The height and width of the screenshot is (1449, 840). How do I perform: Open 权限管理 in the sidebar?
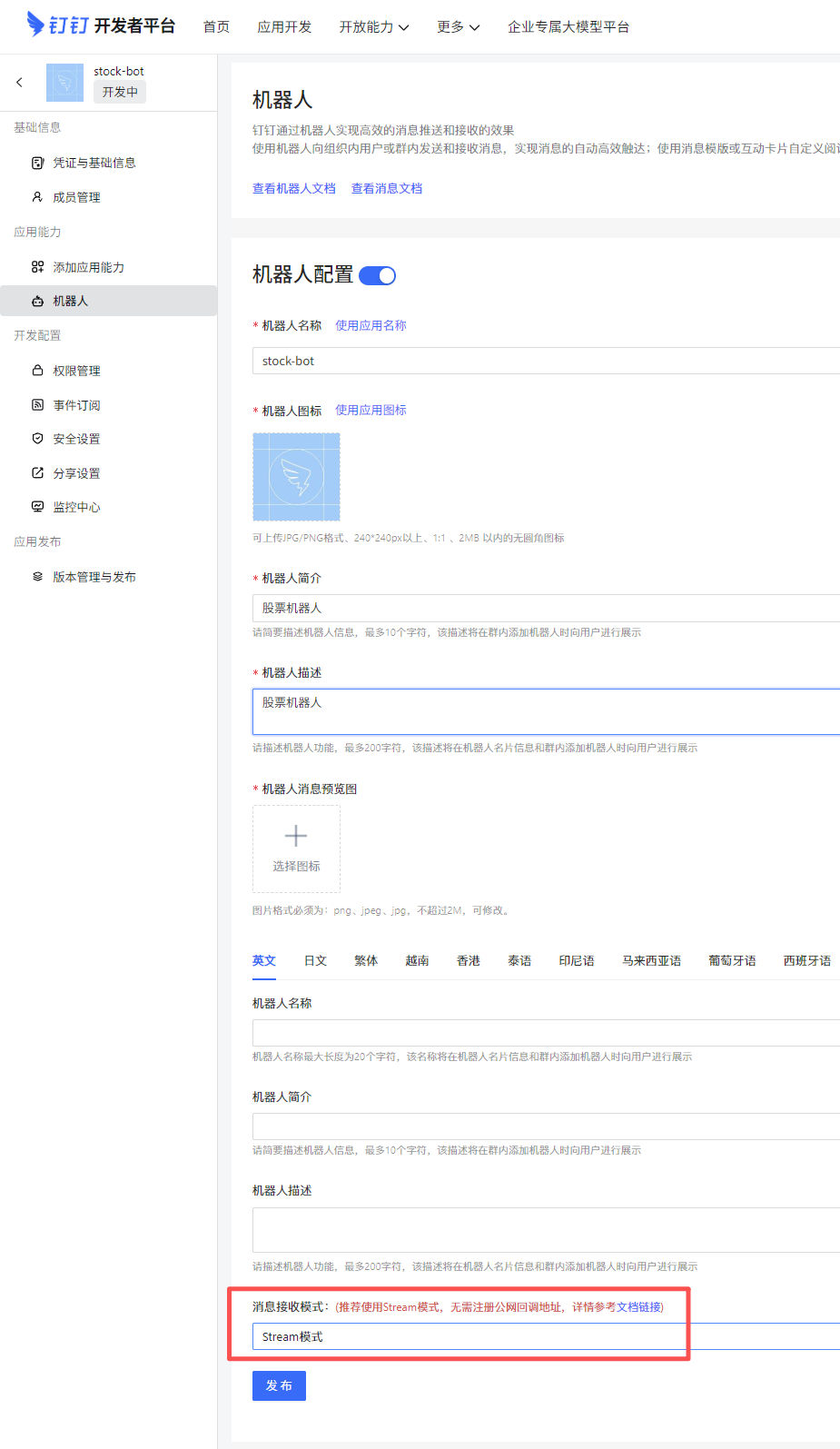click(x=76, y=371)
